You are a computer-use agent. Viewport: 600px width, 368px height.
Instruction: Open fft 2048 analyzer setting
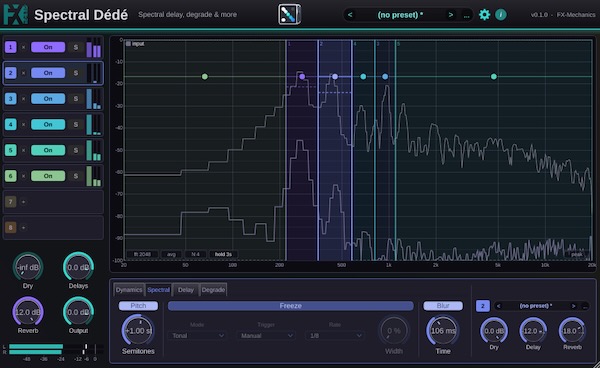[142, 254]
